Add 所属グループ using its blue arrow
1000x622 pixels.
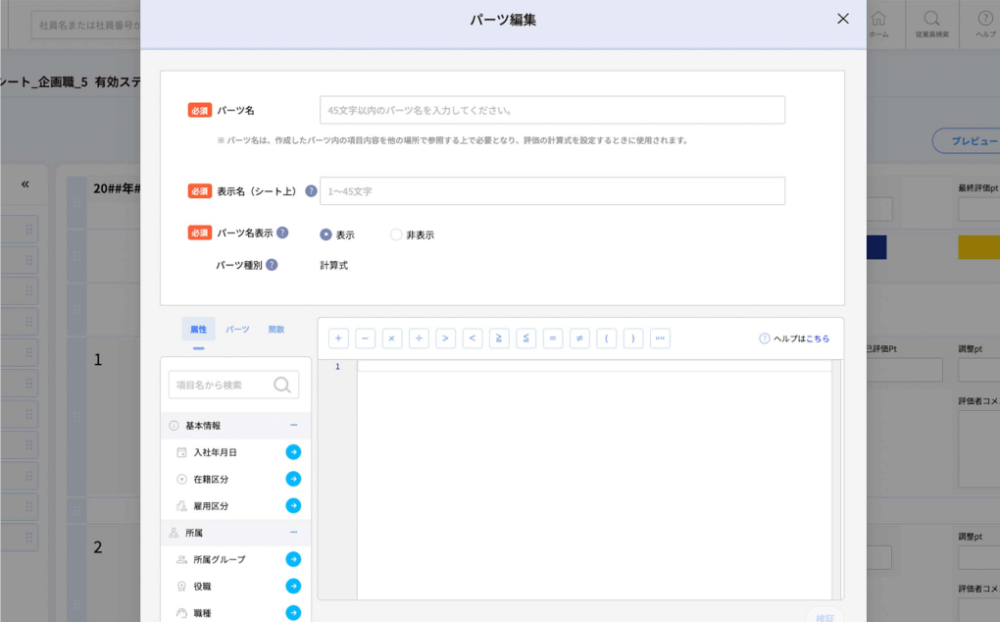[x=293, y=559]
